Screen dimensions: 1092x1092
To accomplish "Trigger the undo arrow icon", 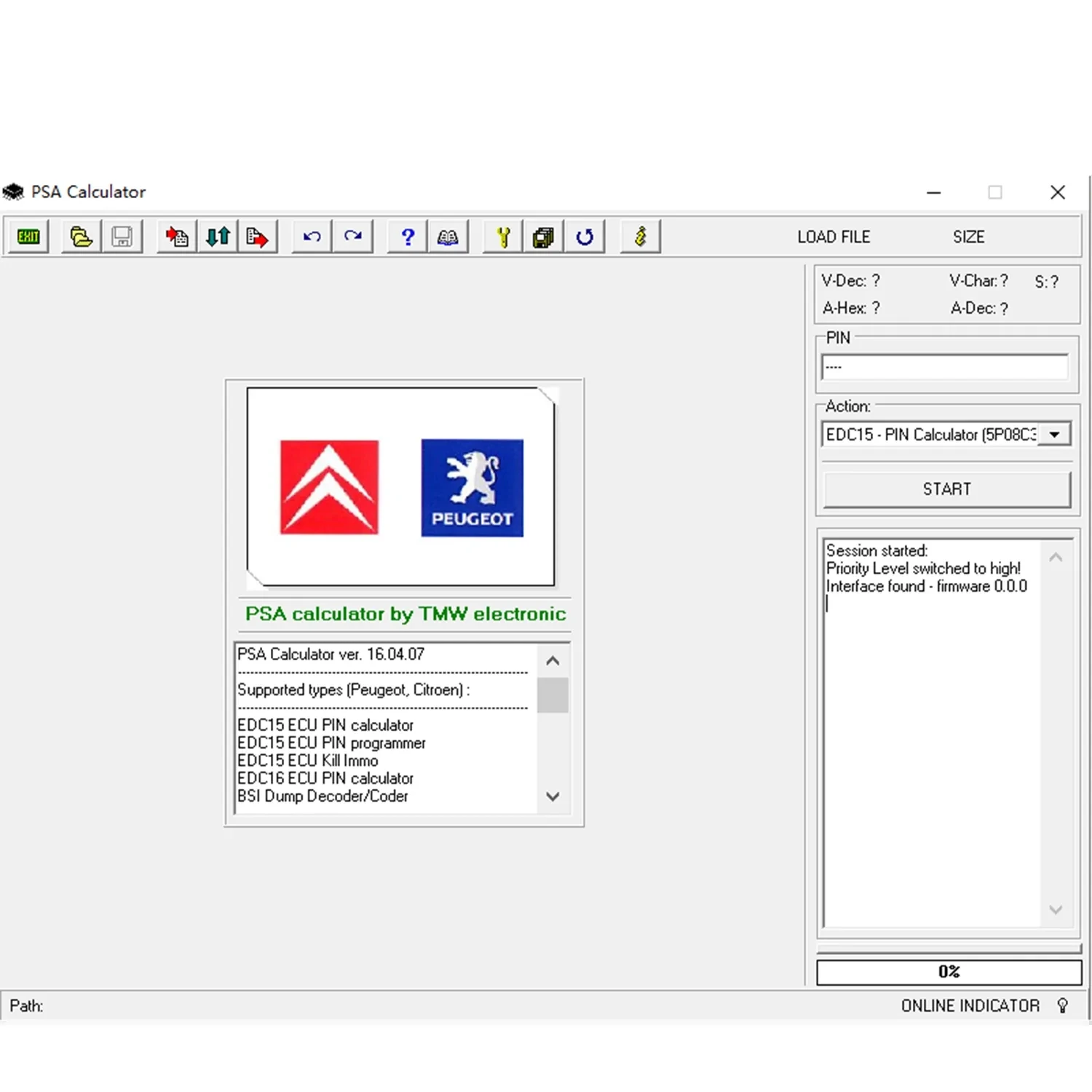I will tap(310, 236).
